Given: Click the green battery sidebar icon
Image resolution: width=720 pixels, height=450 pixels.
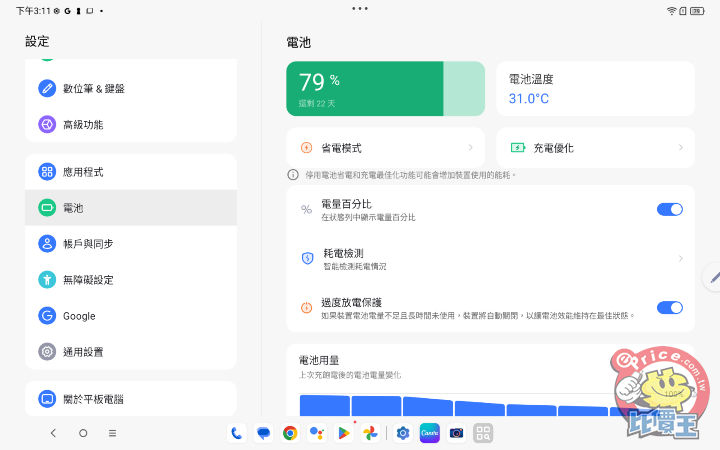Looking at the screenshot, I should coord(47,208).
